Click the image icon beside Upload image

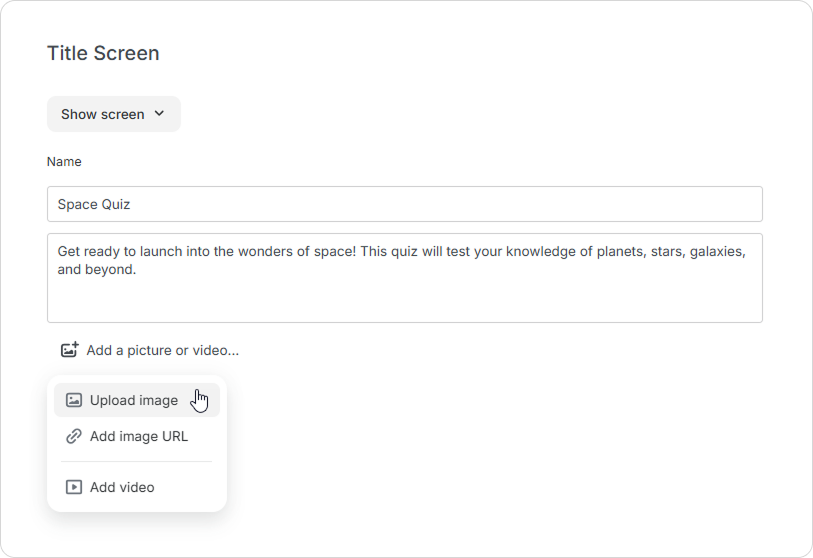point(74,400)
